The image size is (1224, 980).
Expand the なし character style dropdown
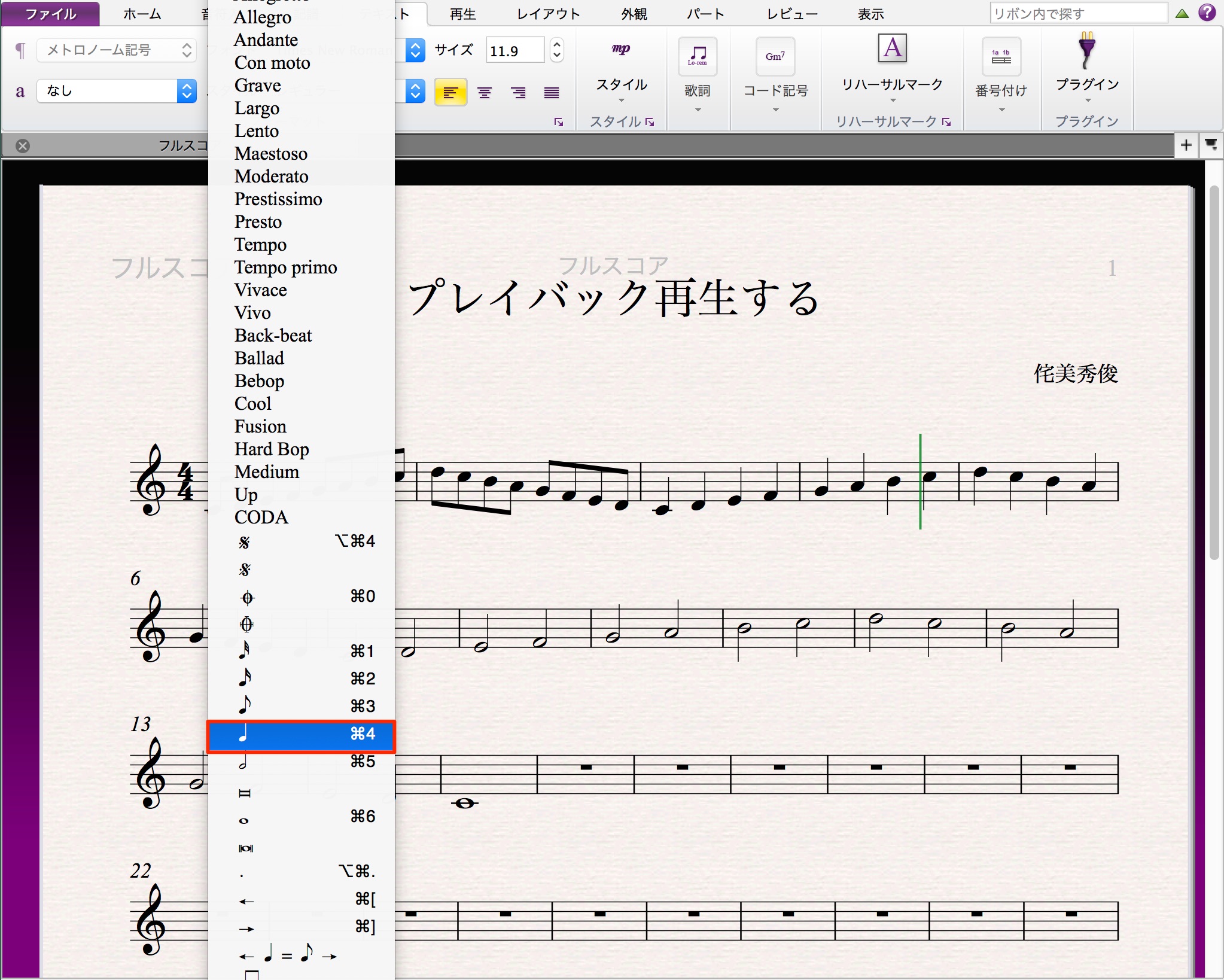[117, 91]
